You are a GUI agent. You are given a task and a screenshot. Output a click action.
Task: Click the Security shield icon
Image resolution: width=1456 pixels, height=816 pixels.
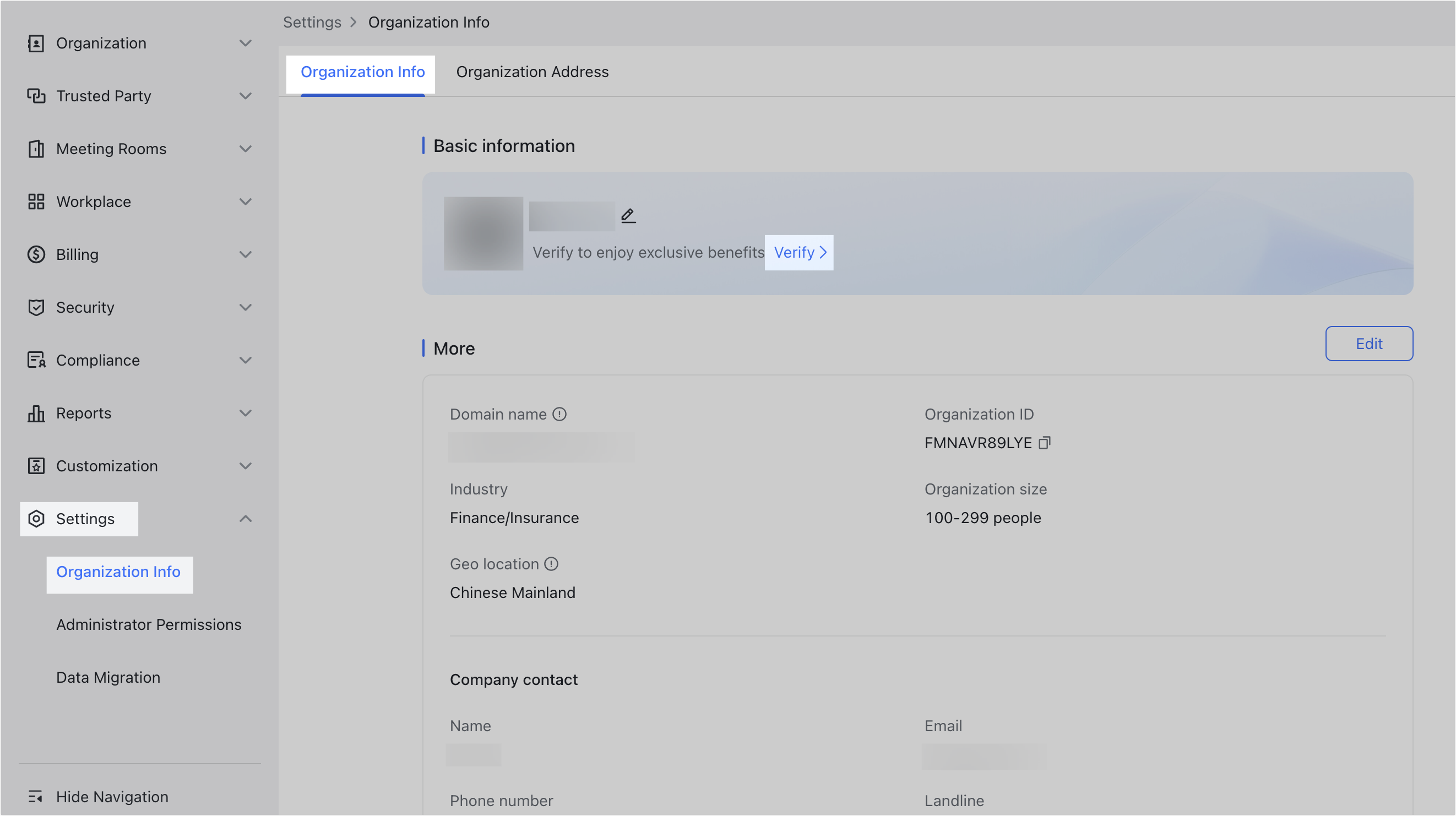point(36,307)
